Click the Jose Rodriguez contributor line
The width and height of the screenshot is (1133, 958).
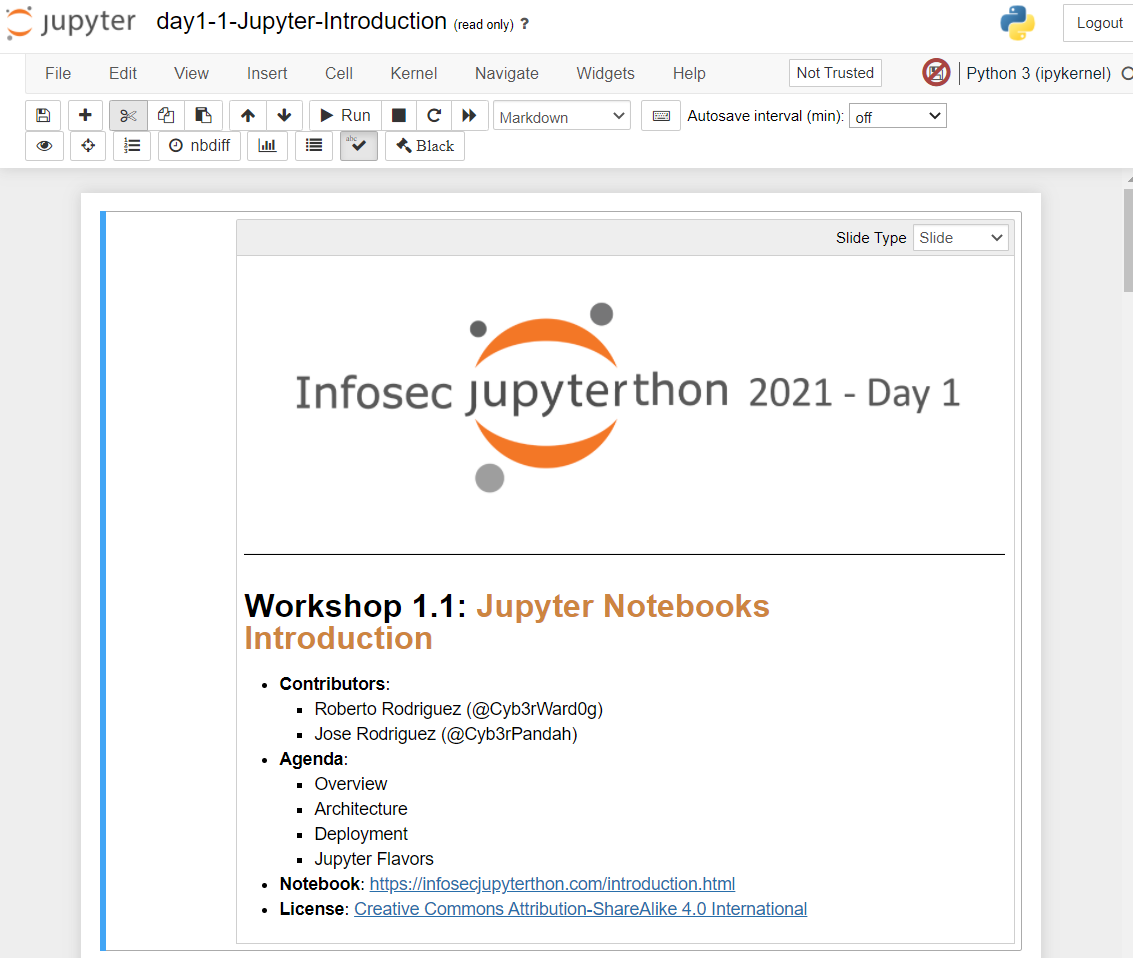pos(446,734)
